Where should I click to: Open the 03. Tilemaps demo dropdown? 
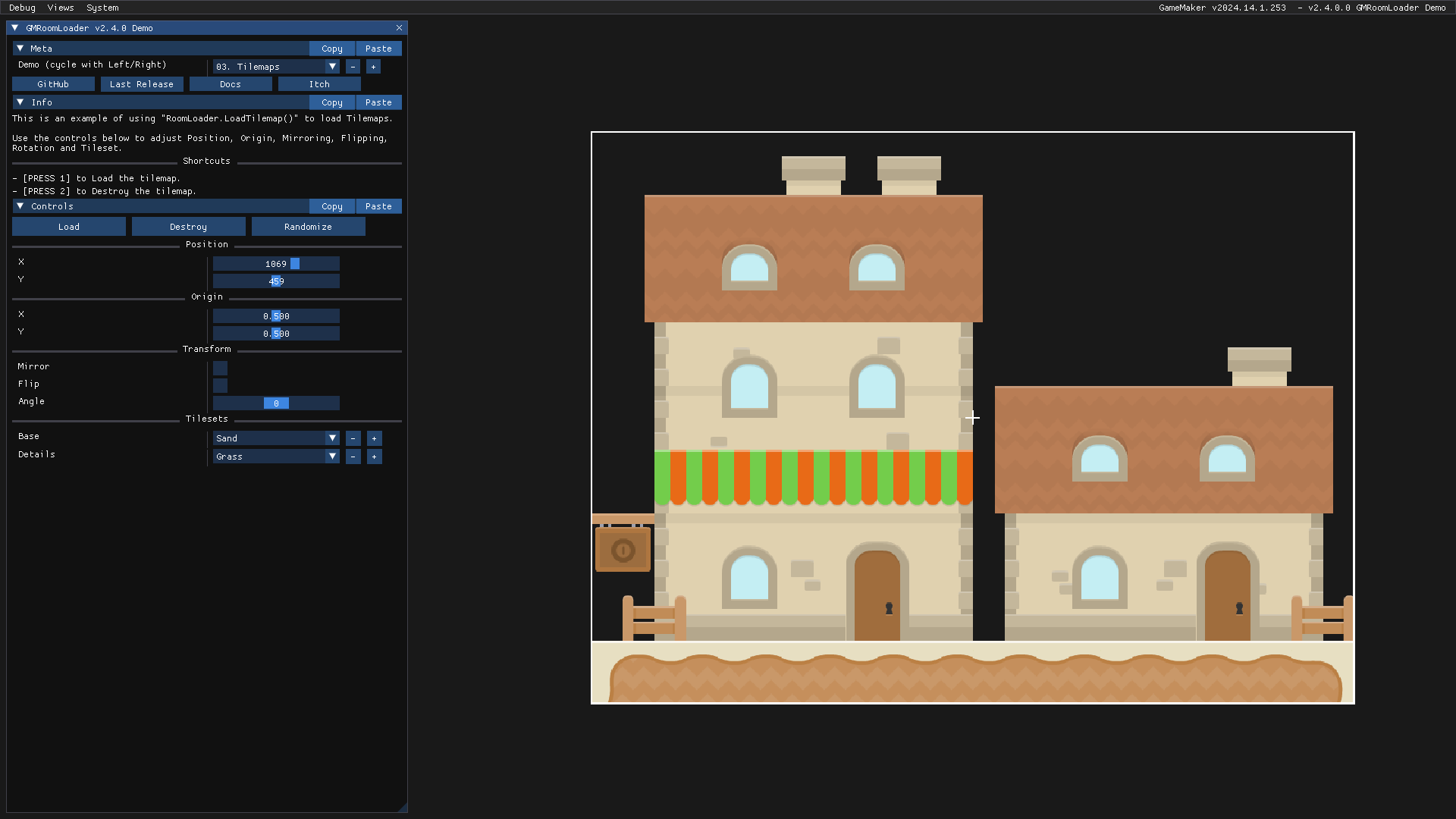276,67
